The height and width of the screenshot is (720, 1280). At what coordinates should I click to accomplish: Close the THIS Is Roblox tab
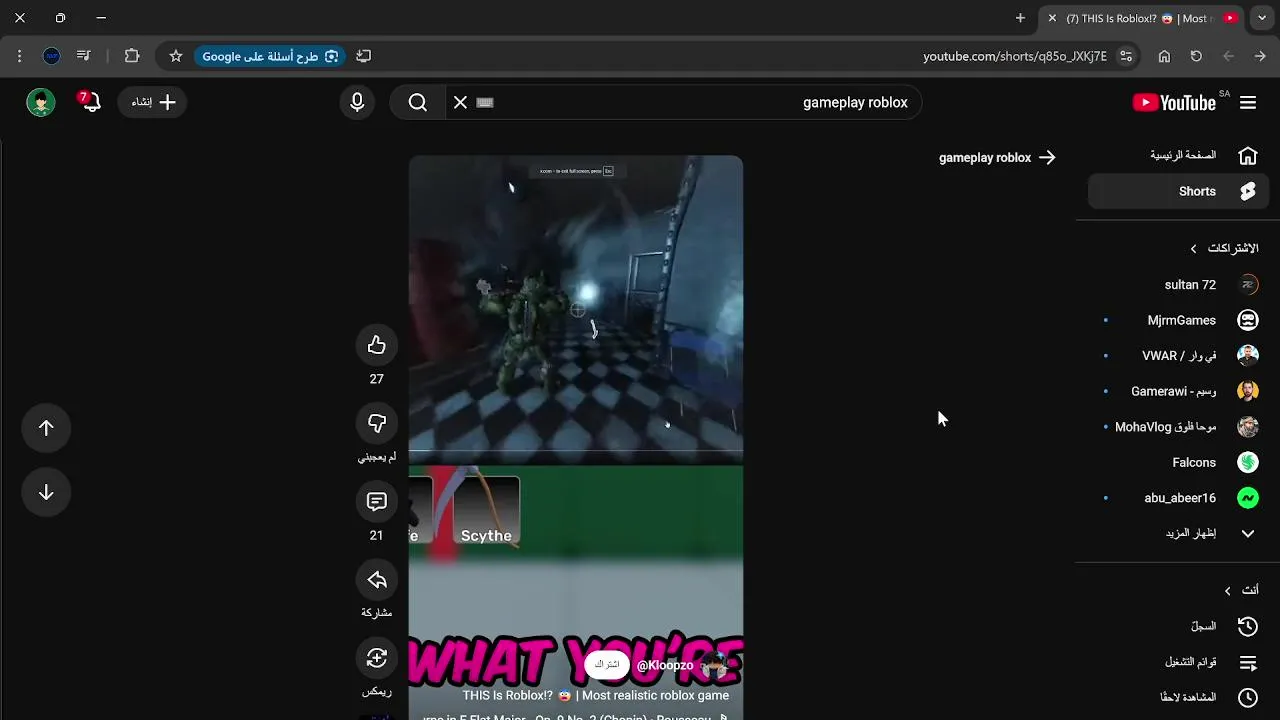[1052, 18]
